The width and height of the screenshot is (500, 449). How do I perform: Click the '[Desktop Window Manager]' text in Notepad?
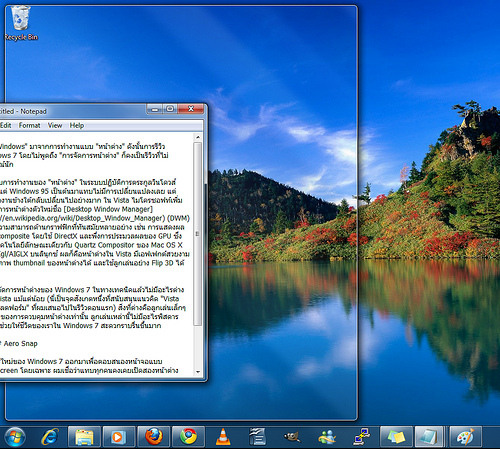click(x=108, y=209)
